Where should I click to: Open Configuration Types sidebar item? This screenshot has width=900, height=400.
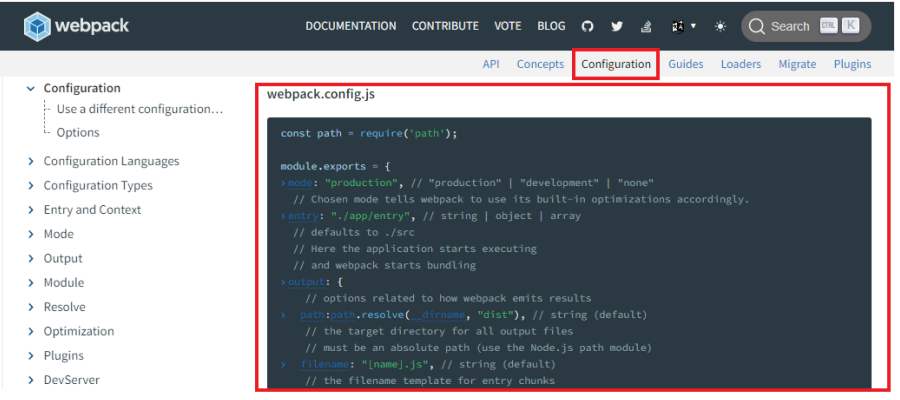click(x=98, y=185)
